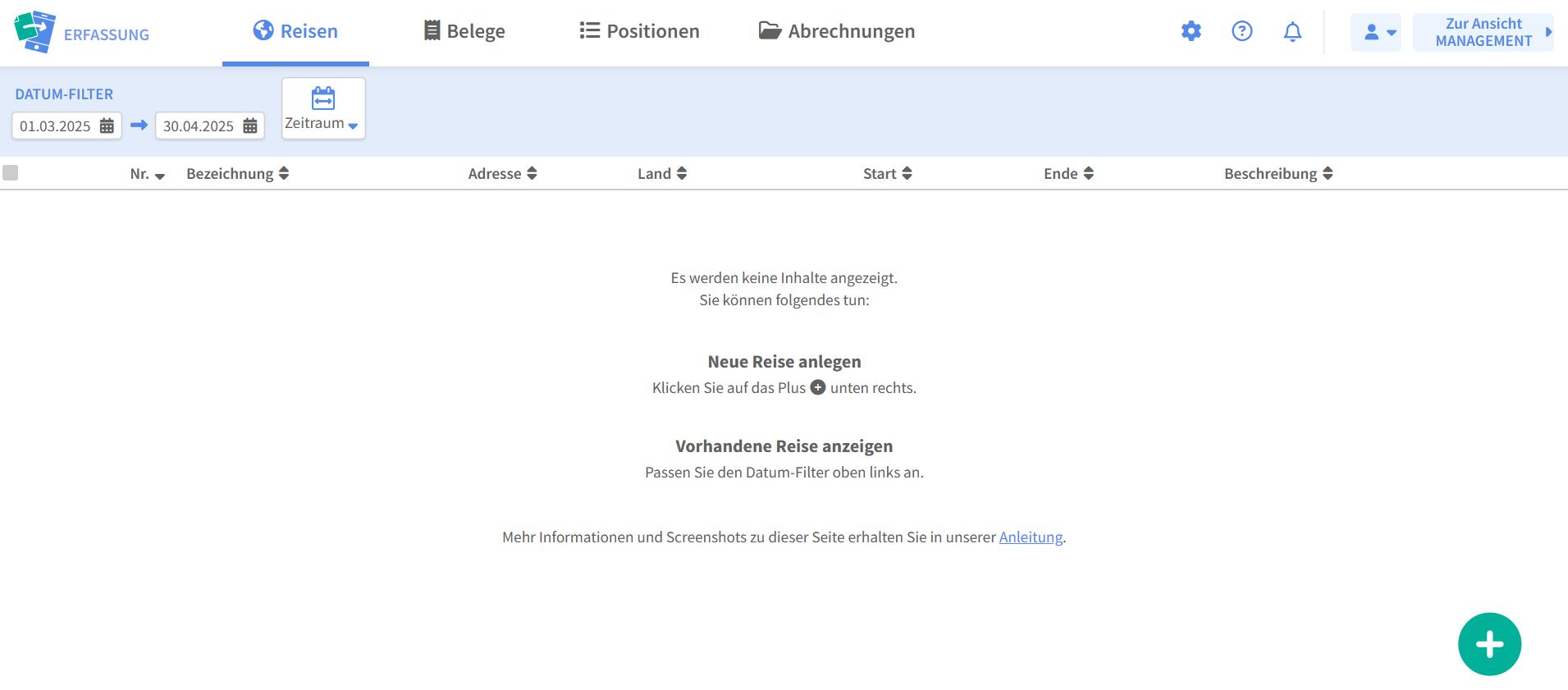Open notifications bell icon

coord(1292,31)
